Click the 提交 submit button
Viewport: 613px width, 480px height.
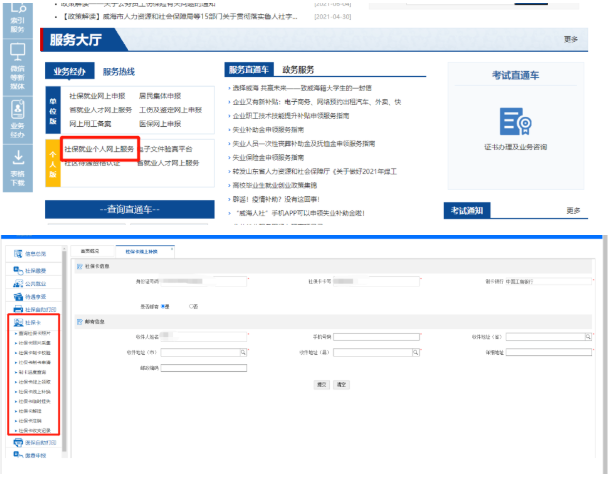point(322,384)
